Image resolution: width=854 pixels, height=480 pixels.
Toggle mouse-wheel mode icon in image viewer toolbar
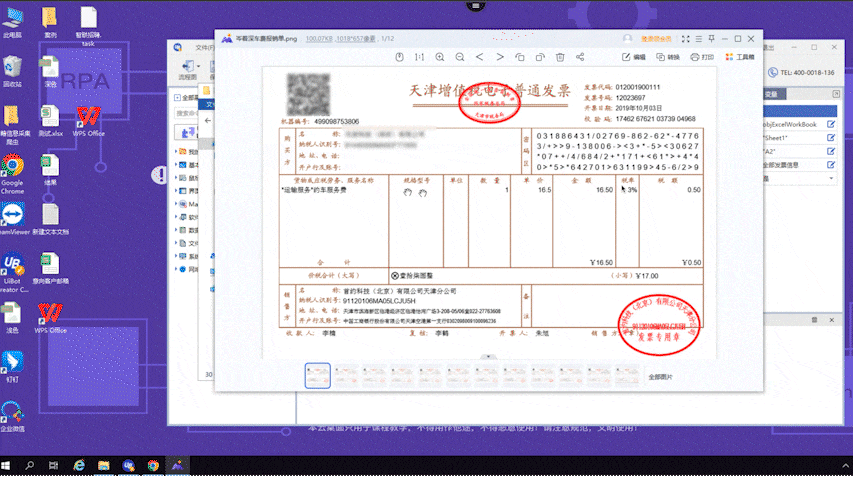coord(399,57)
